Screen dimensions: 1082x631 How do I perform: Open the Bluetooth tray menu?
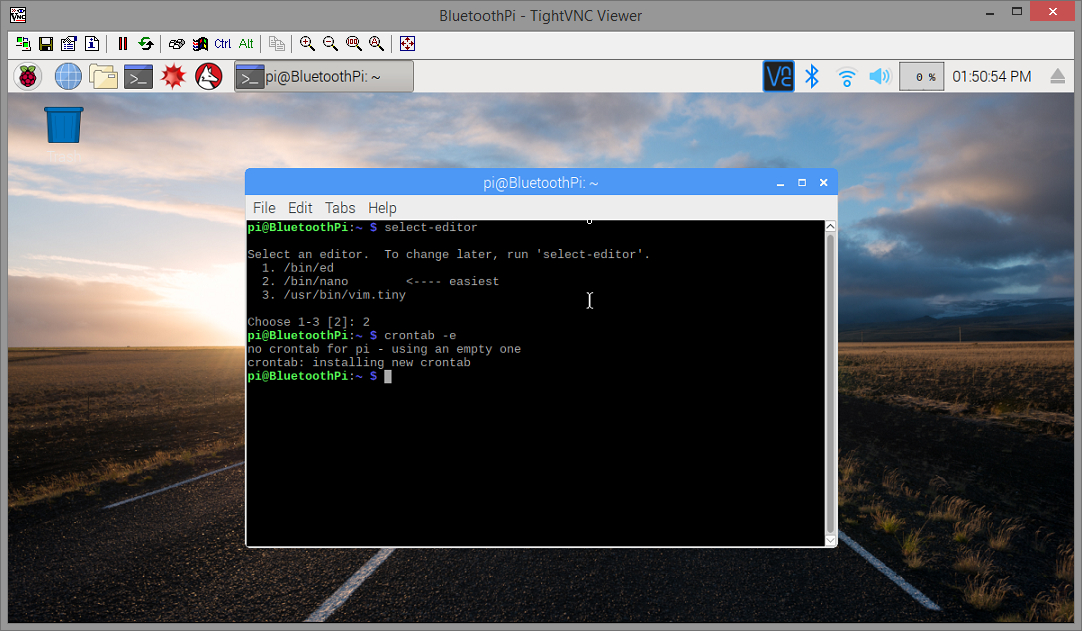pos(812,77)
